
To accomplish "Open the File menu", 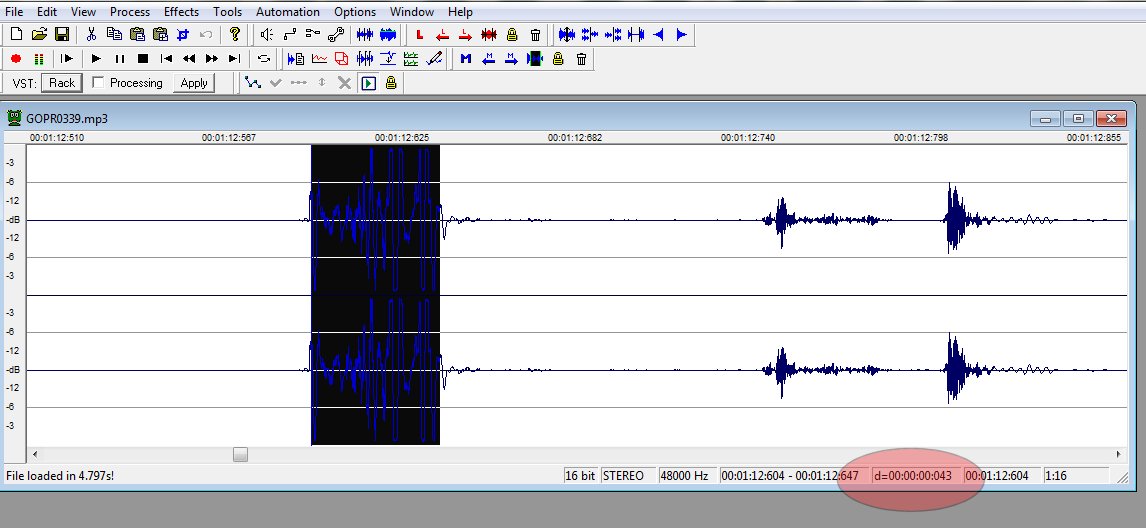I will 14,12.
